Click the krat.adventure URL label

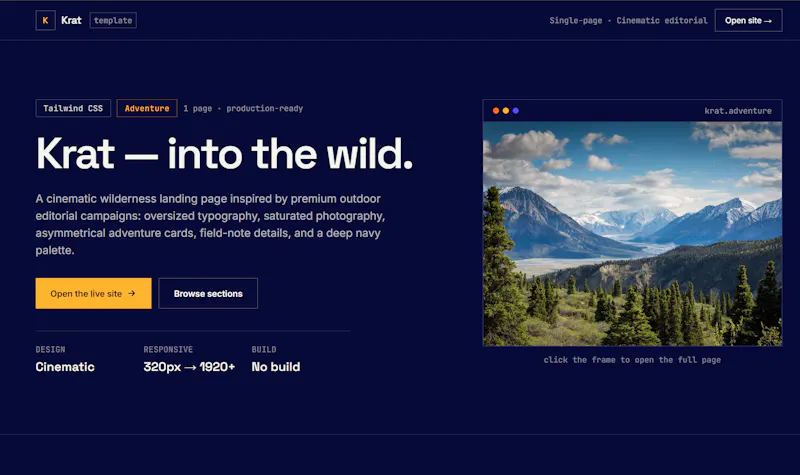(738, 111)
